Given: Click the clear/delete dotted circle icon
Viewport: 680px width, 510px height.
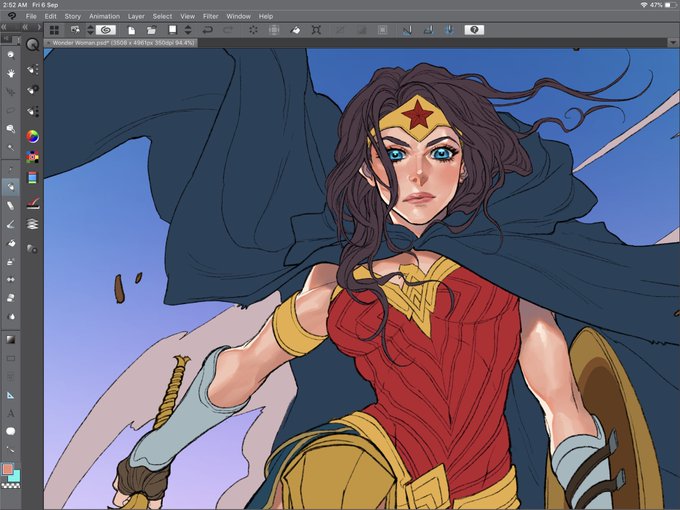Looking at the screenshot, I should click(x=253, y=30).
